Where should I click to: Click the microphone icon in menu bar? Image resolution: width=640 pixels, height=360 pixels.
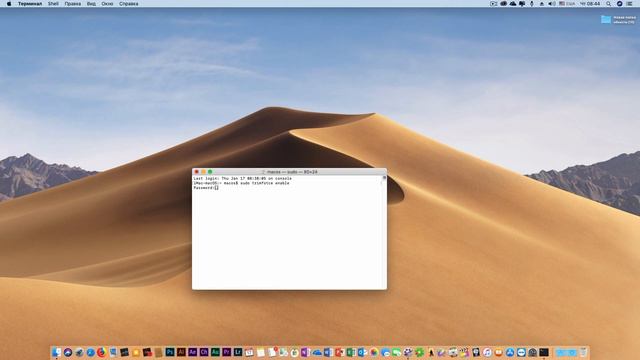(532, 4)
